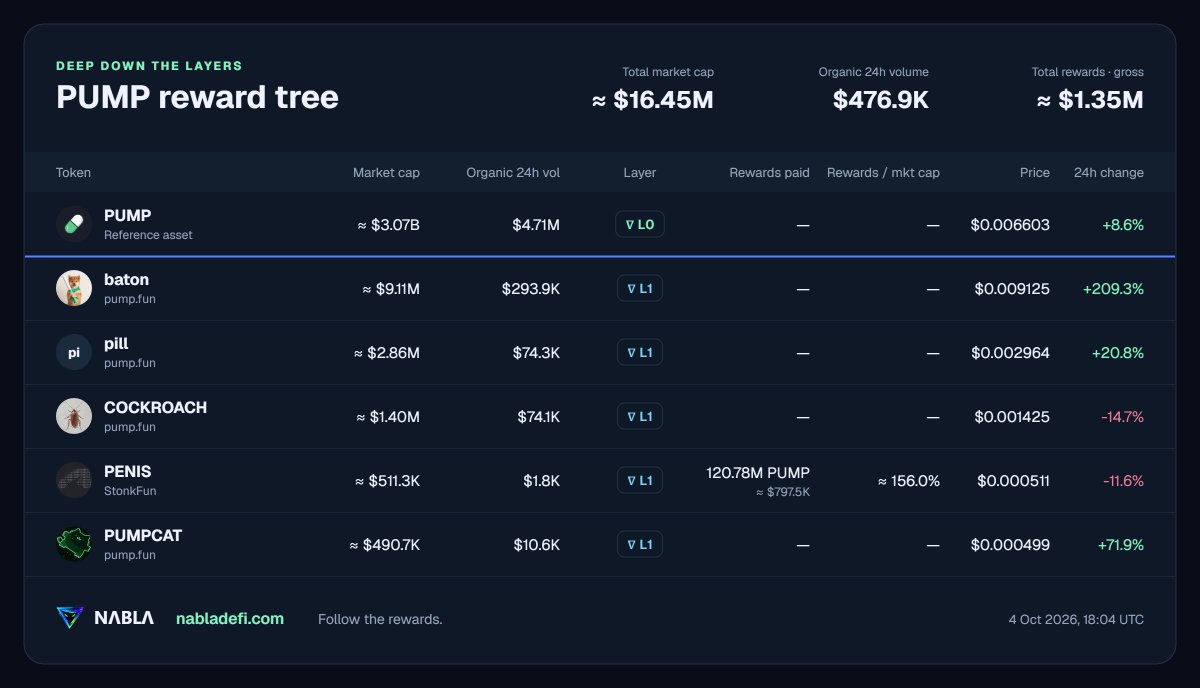Click the 120.78M PUMP rewards value
The height and width of the screenshot is (688, 1200).
click(758, 472)
